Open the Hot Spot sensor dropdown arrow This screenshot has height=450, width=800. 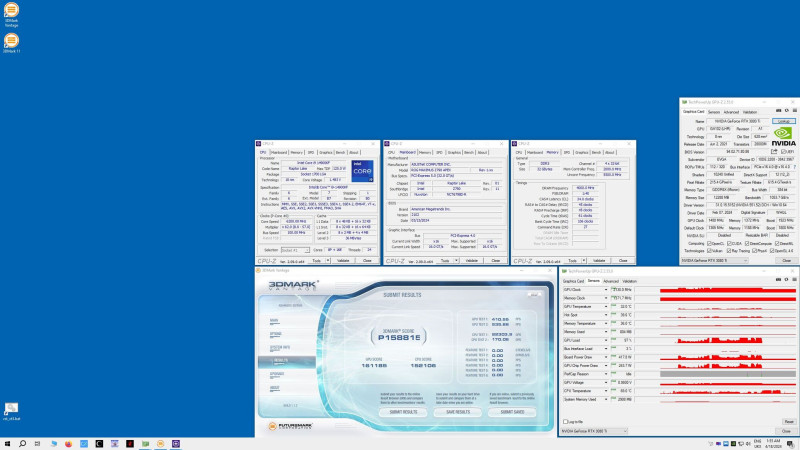pos(606,315)
